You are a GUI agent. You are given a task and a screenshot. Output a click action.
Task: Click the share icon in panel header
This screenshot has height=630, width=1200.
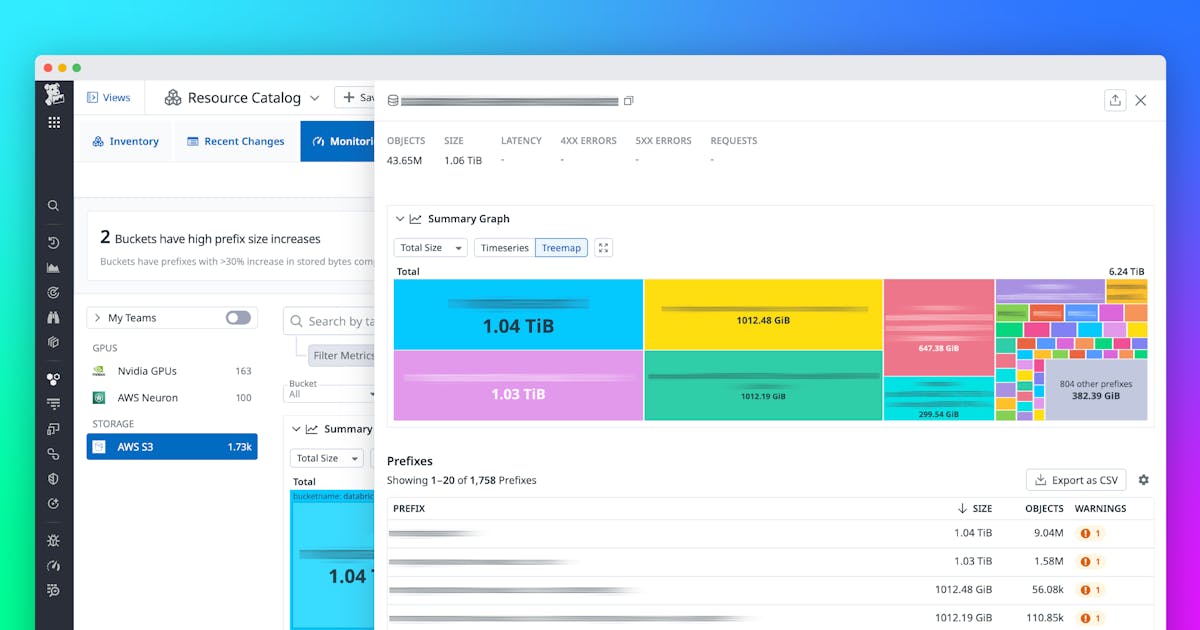[1114, 100]
